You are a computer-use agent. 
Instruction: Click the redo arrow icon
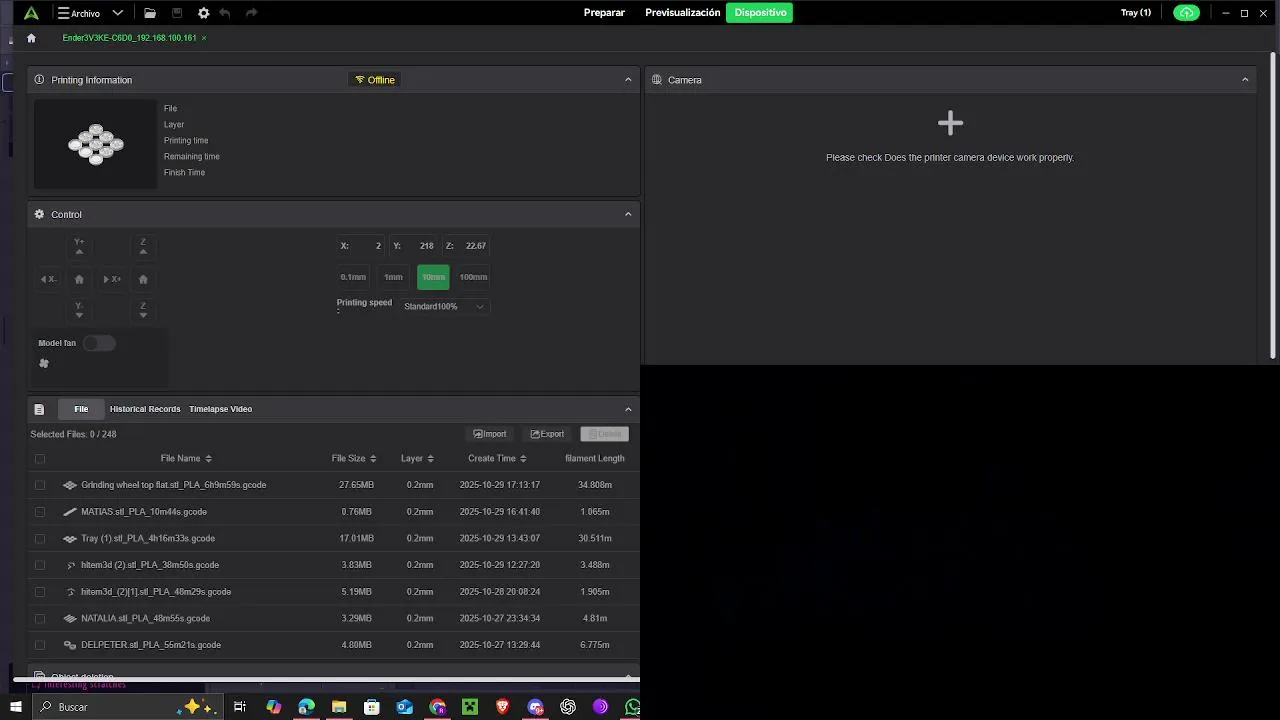251,13
